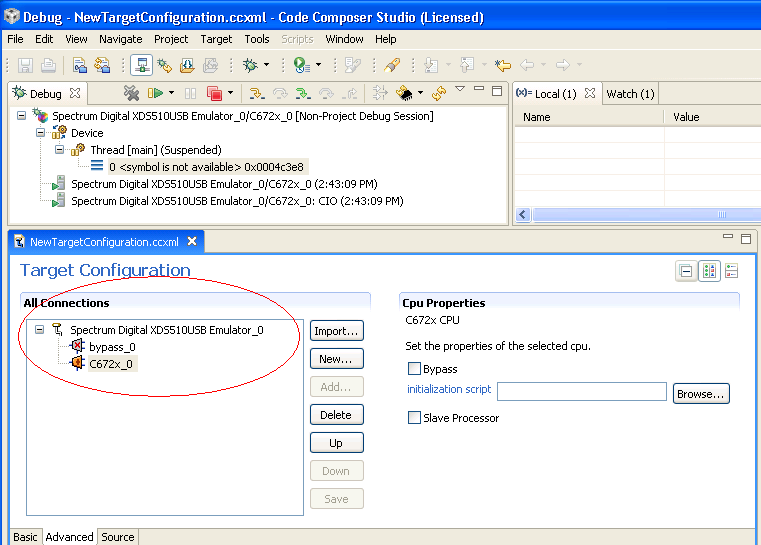The image size is (761, 545).
Task: Click the Delete button
Action: (x=336, y=415)
